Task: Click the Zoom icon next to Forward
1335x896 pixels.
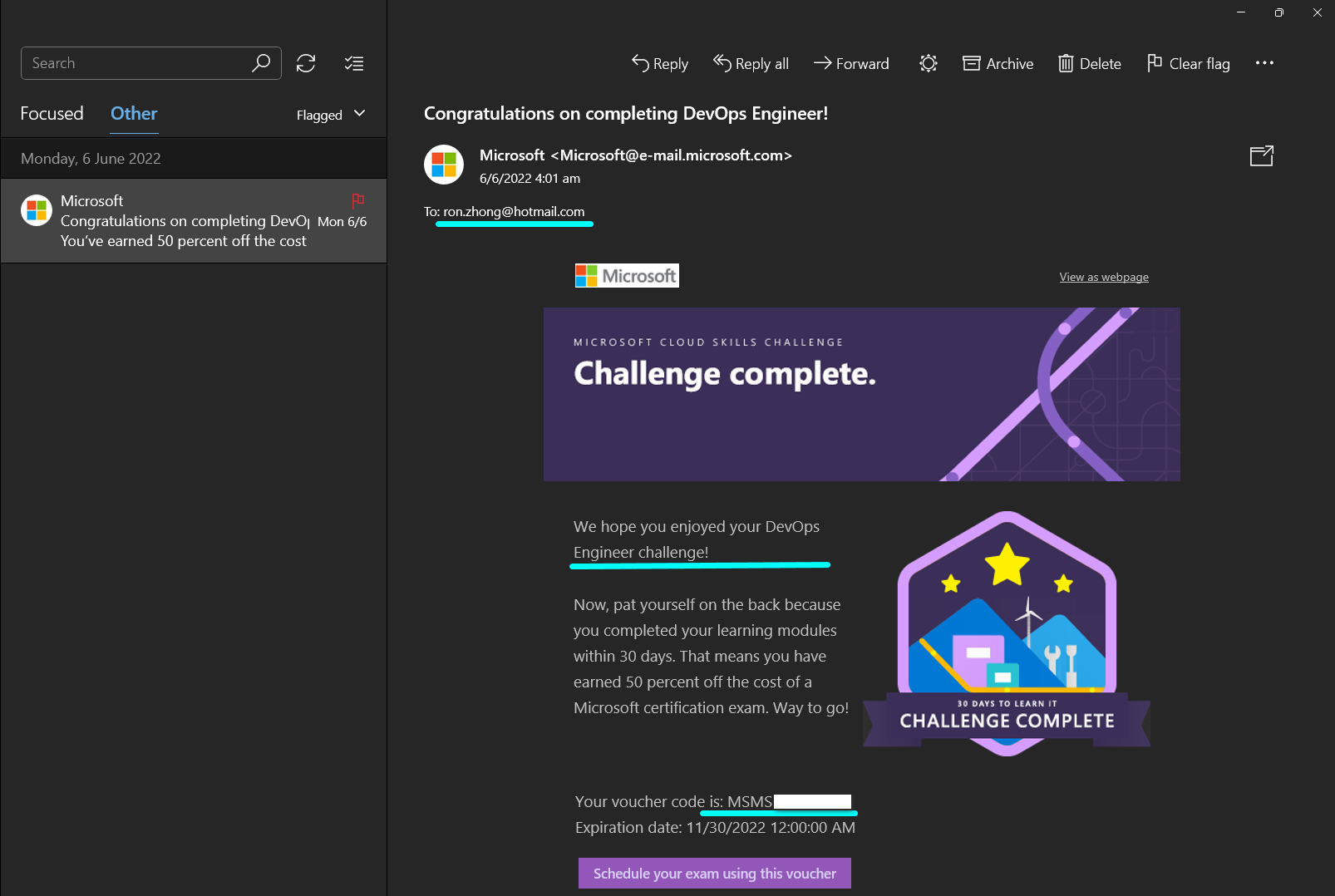Action: pos(928,63)
